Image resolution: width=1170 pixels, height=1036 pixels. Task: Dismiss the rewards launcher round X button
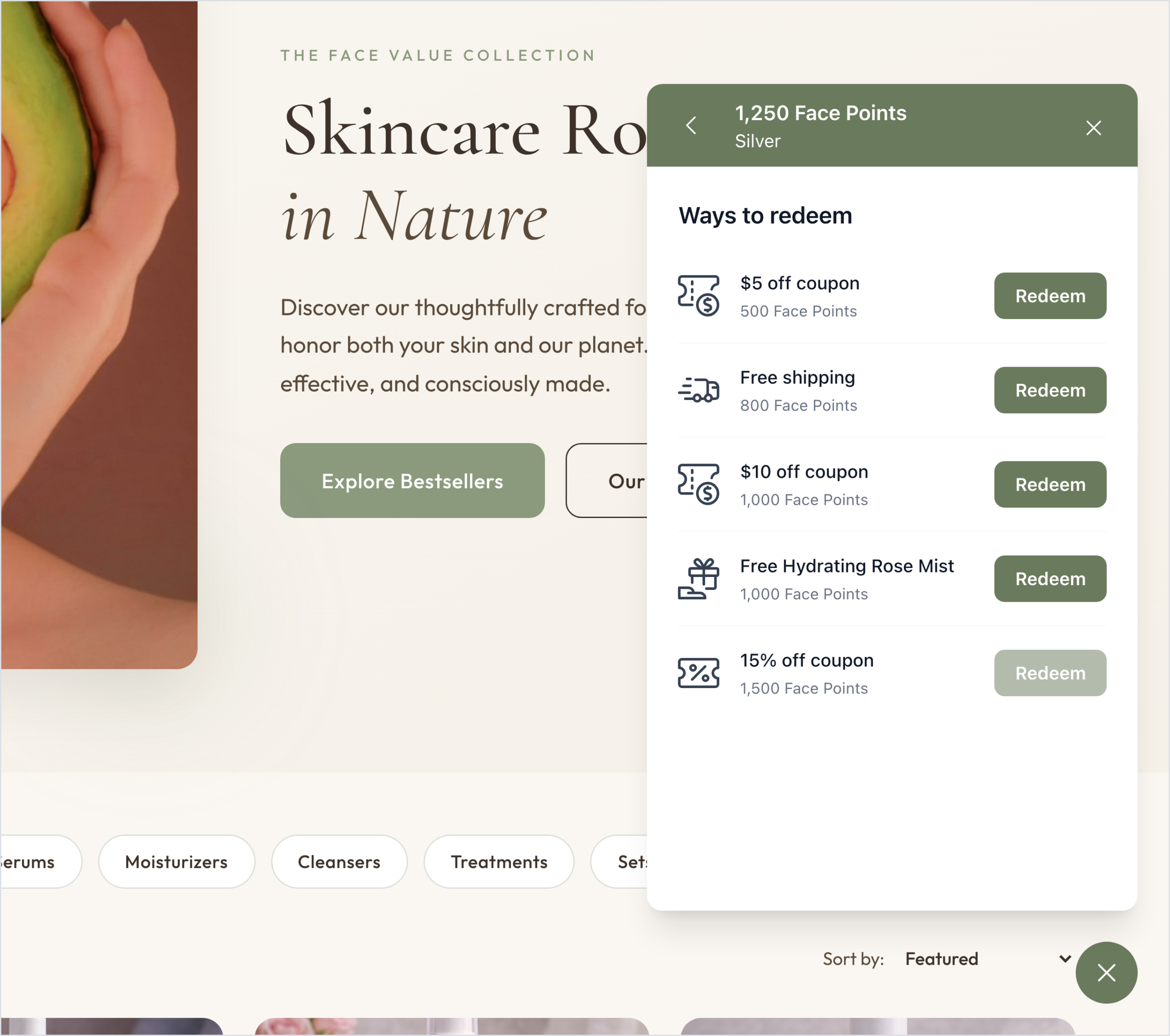(1106, 972)
